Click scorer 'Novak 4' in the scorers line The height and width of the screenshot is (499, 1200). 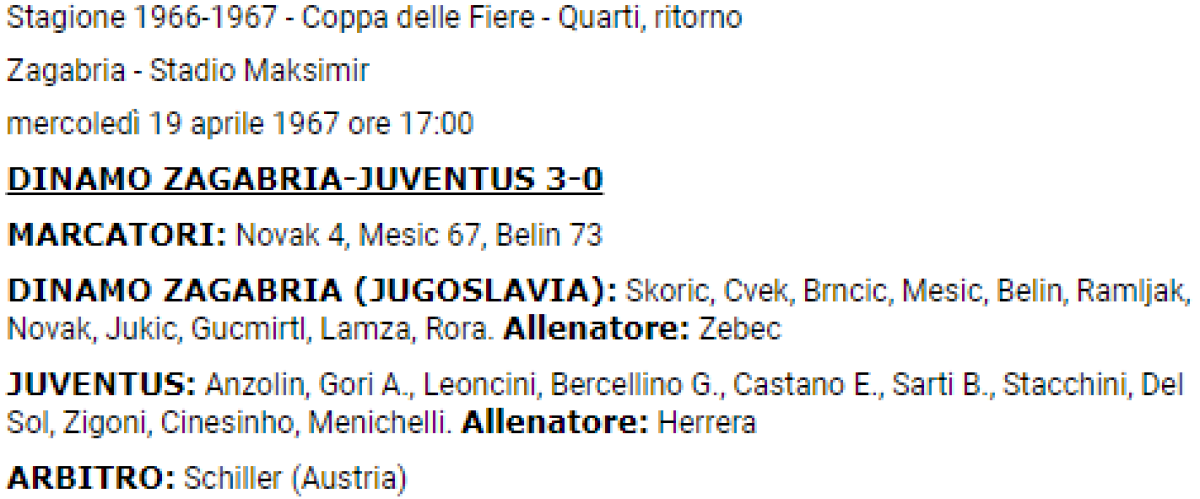[287, 236]
